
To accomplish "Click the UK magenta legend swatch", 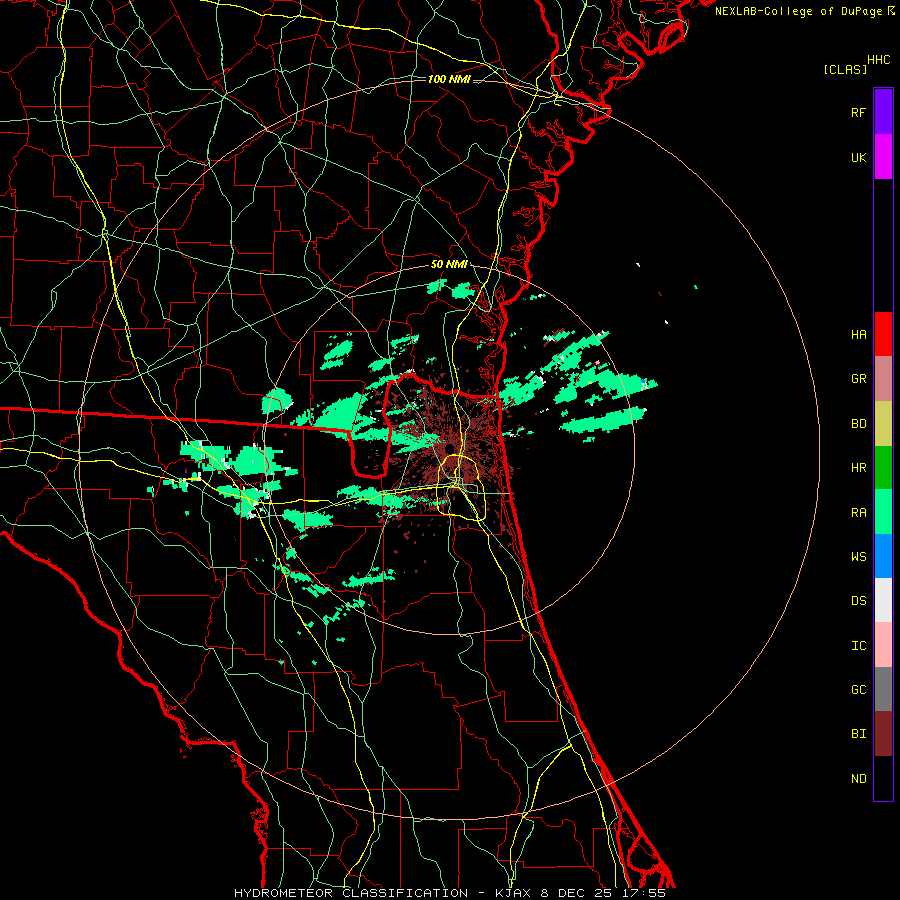I will click(x=883, y=157).
